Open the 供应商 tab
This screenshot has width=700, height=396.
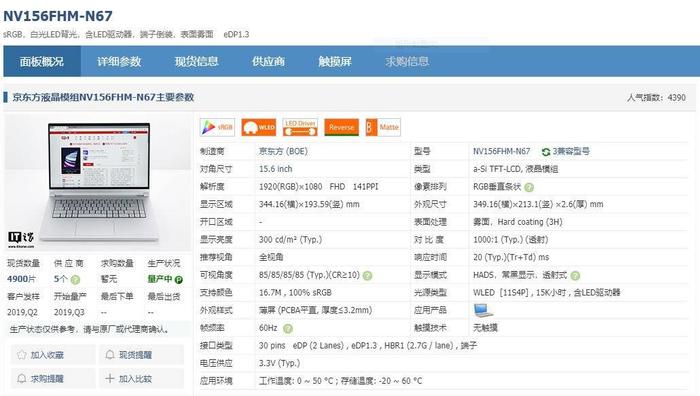(x=268, y=61)
